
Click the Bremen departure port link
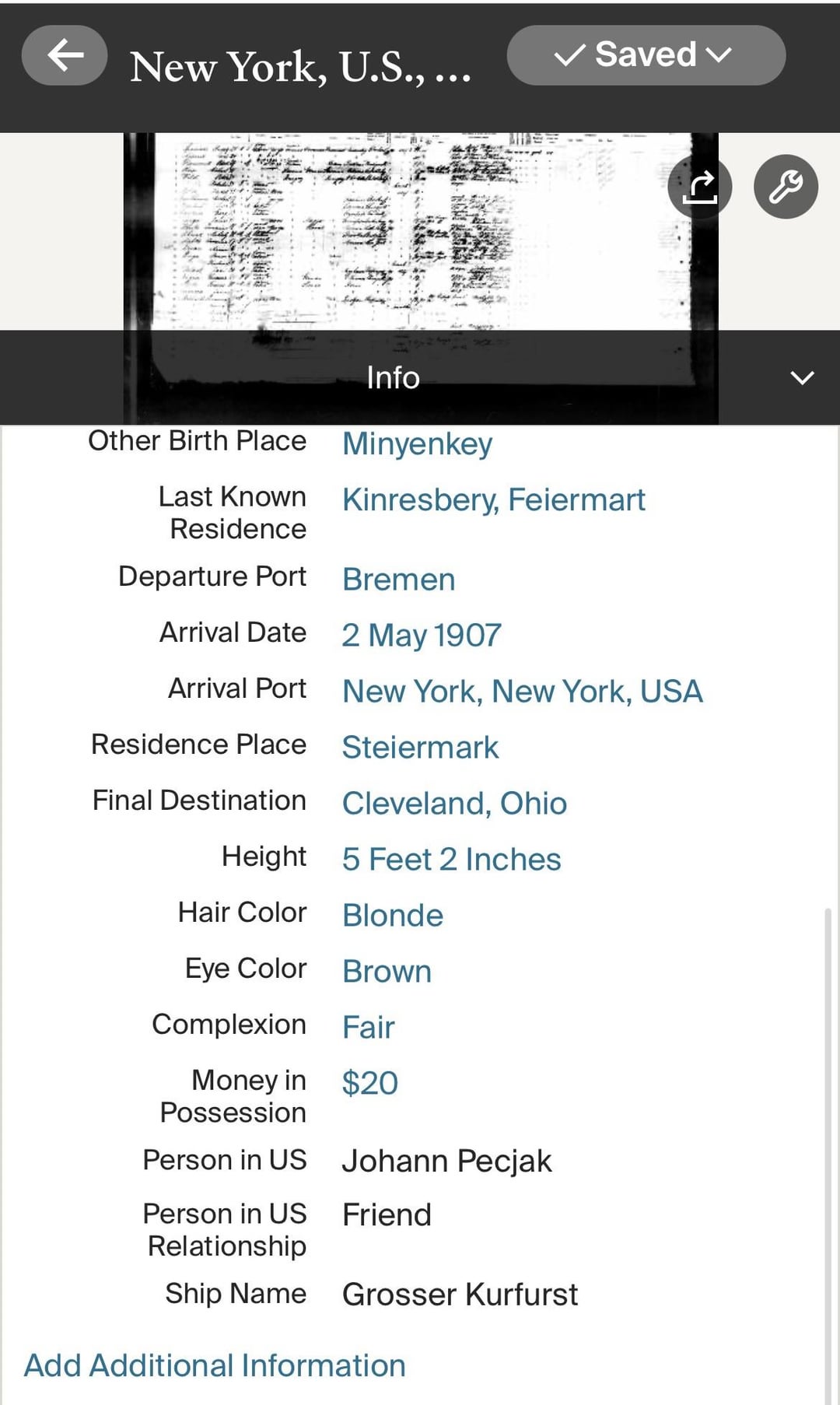click(399, 580)
